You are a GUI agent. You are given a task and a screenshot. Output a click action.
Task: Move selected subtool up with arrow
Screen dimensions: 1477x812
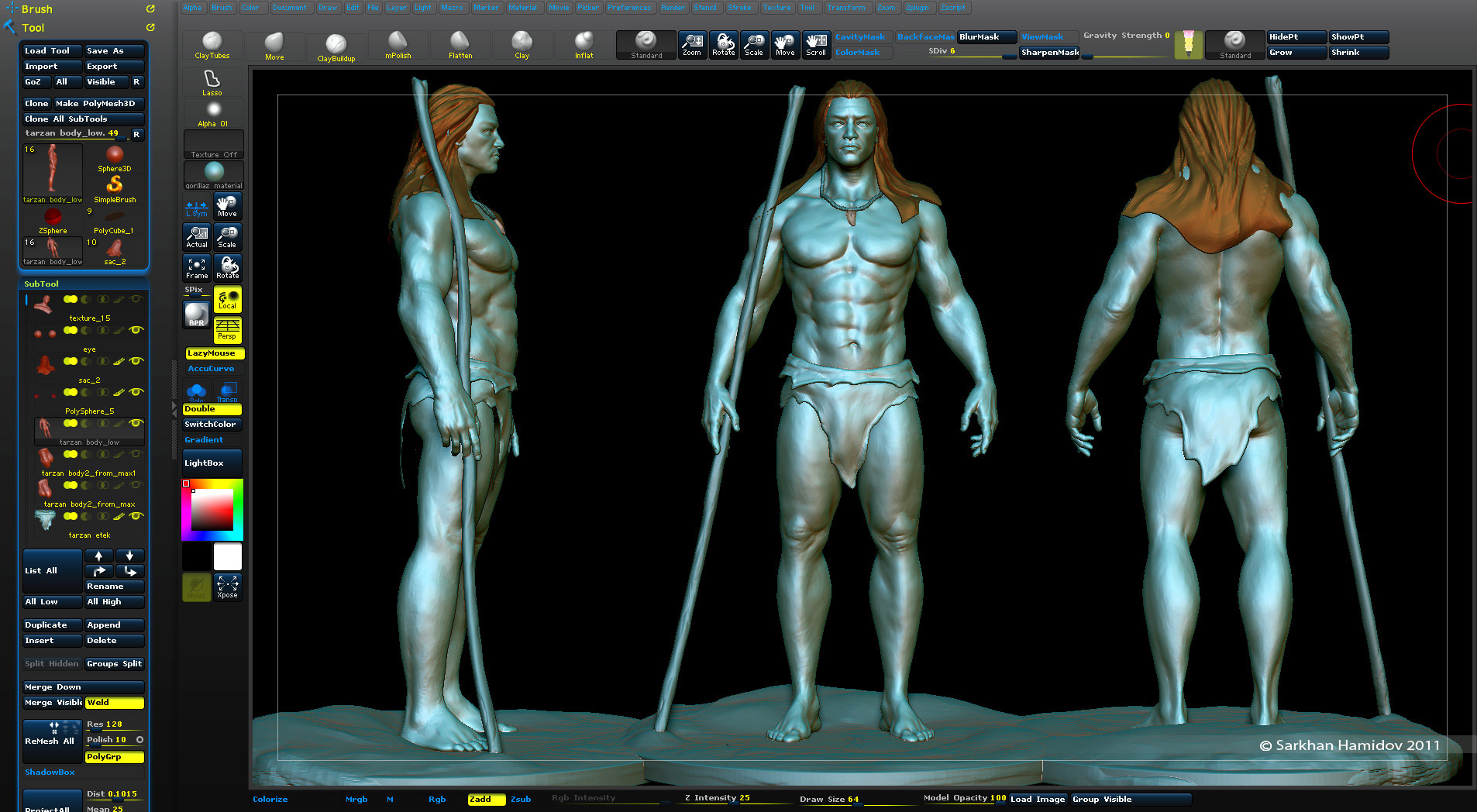tap(99, 556)
